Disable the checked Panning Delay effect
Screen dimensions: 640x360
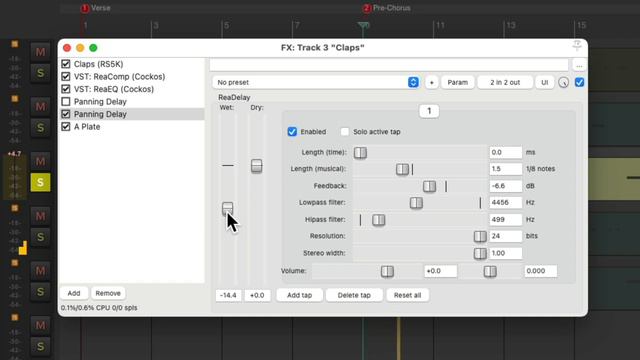click(x=66, y=114)
